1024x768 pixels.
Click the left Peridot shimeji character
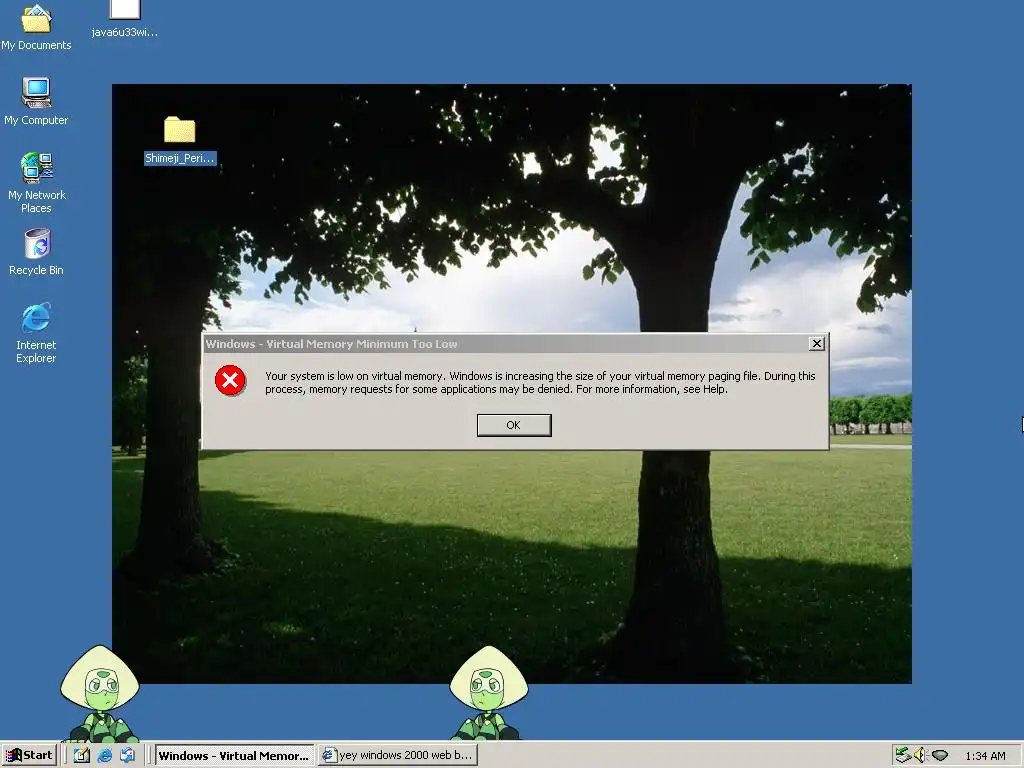click(x=100, y=694)
